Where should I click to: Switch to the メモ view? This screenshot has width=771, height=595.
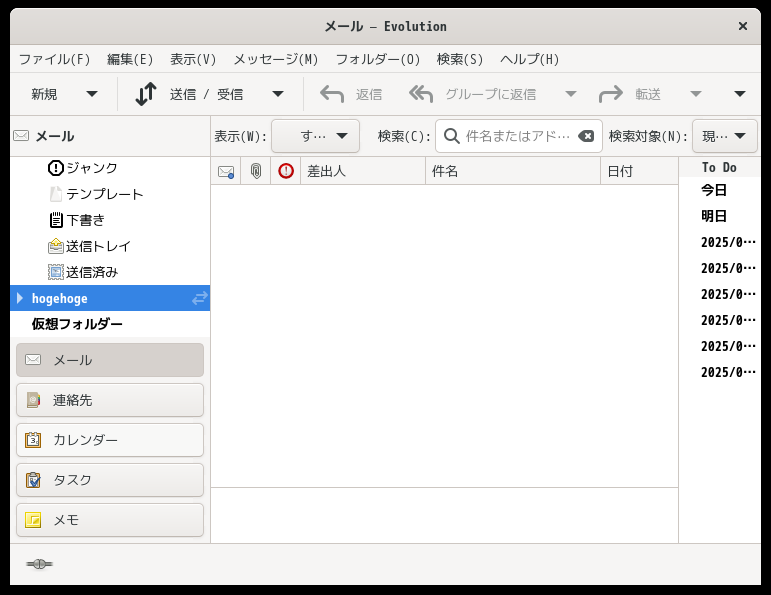click(x=110, y=520)
